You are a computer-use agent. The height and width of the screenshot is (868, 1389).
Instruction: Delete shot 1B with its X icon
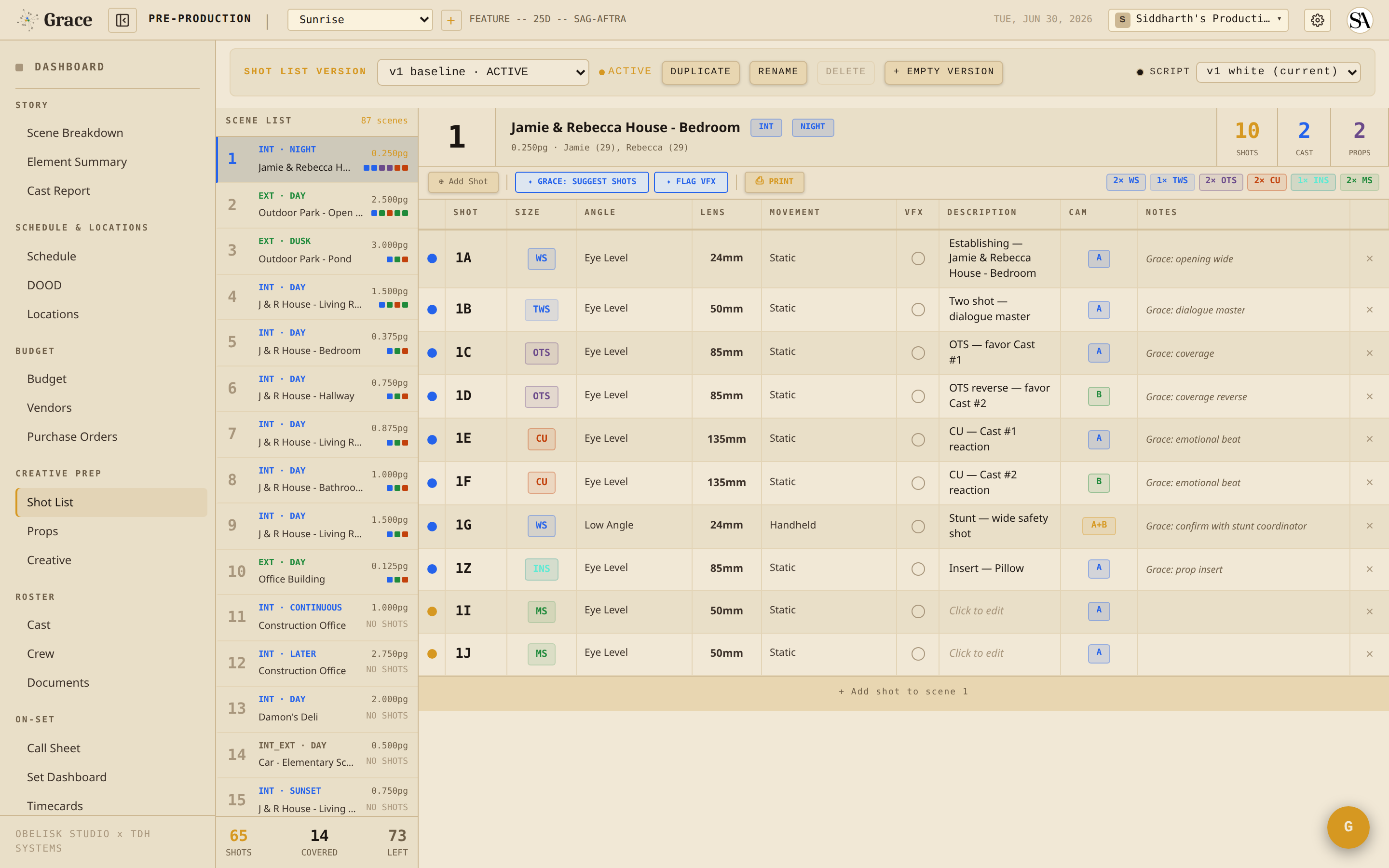[1370, 310]
